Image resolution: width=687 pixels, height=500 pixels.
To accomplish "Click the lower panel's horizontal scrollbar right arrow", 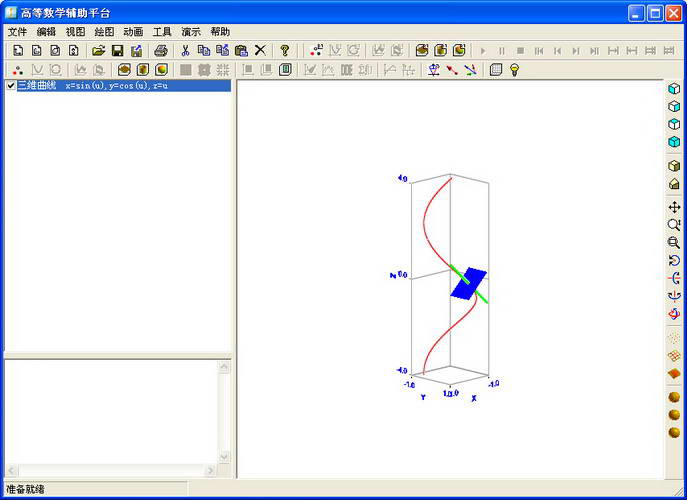I will pos(210,470).
